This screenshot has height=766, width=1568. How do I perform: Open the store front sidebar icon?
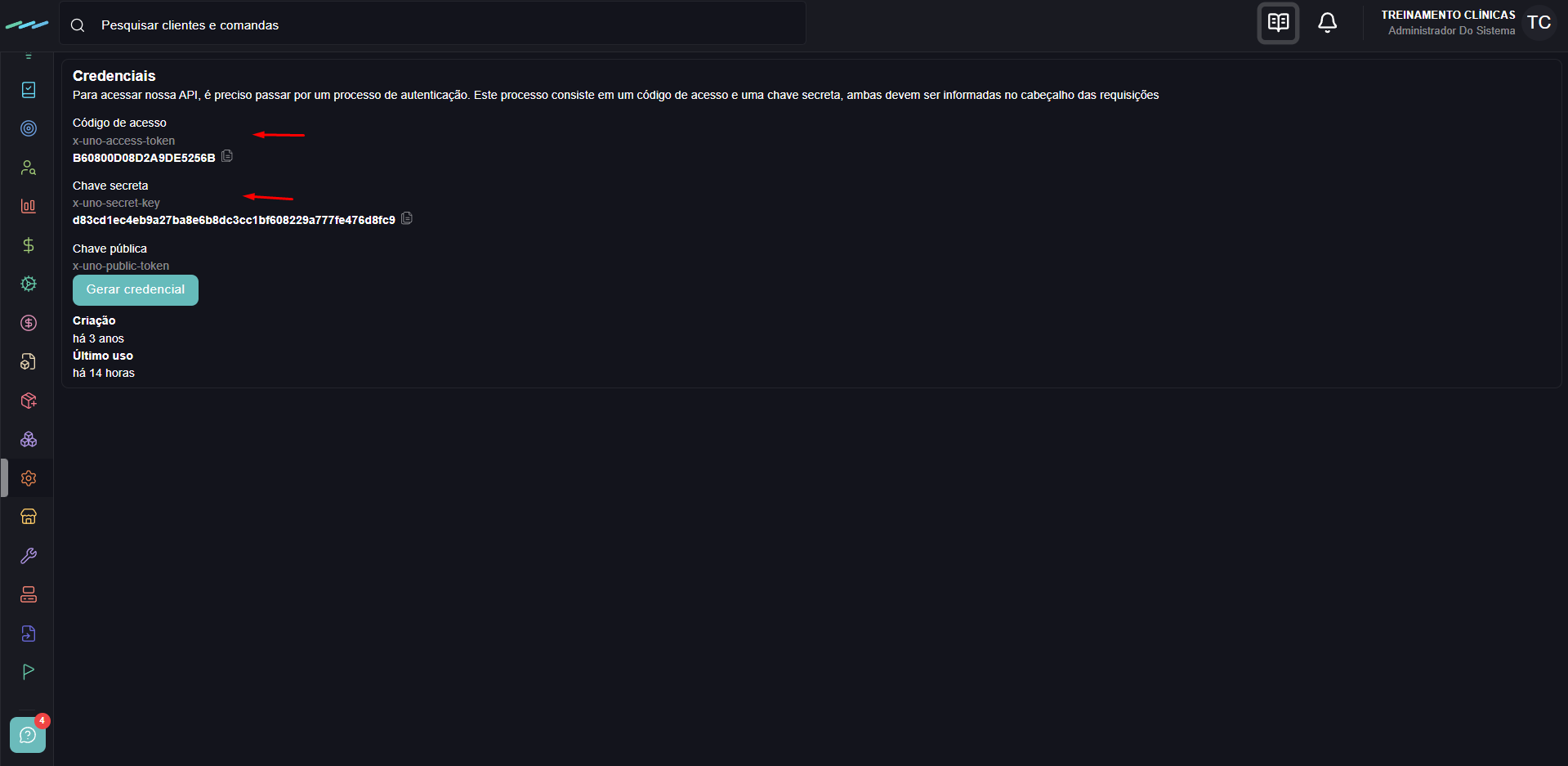point(29,517)
